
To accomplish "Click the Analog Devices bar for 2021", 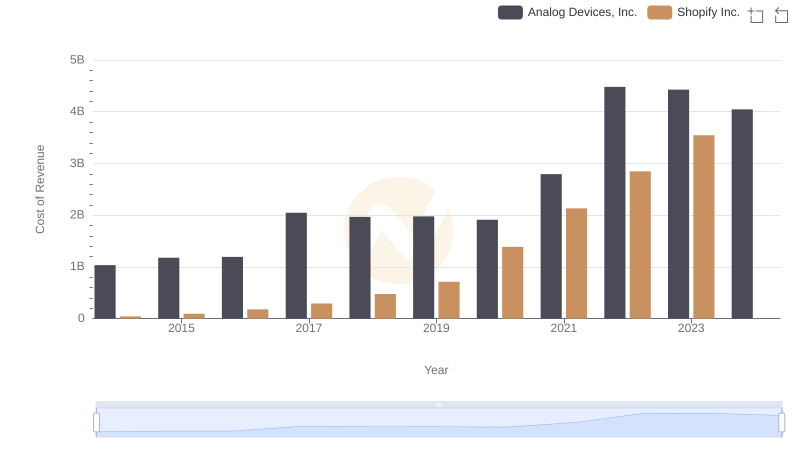I will (551, 246).
